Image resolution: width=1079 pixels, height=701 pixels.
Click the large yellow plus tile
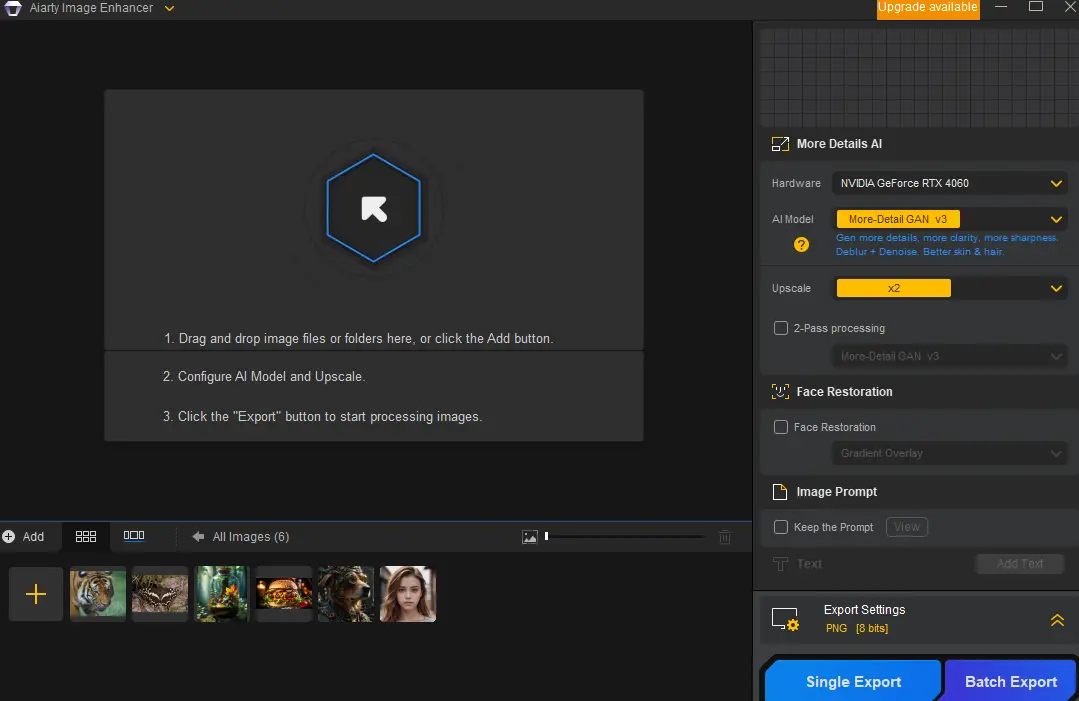pyautogui.click(x=36, y=594)
